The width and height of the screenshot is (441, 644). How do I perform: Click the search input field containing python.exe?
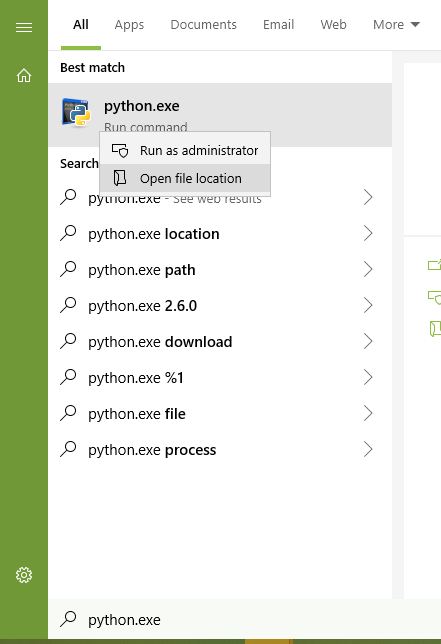244,619
